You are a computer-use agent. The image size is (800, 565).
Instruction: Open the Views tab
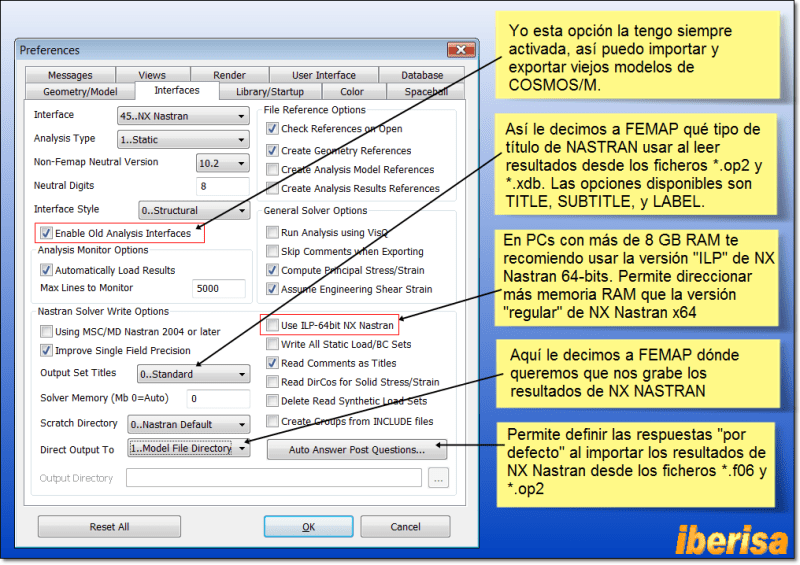152,75
